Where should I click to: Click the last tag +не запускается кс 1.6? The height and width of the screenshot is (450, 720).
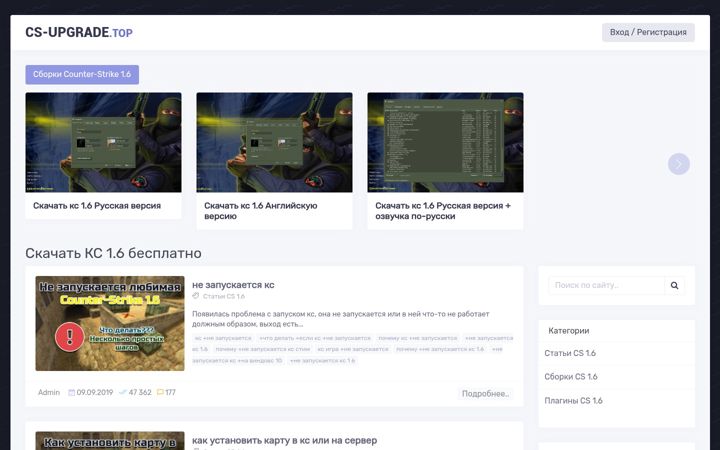[322, 360]
